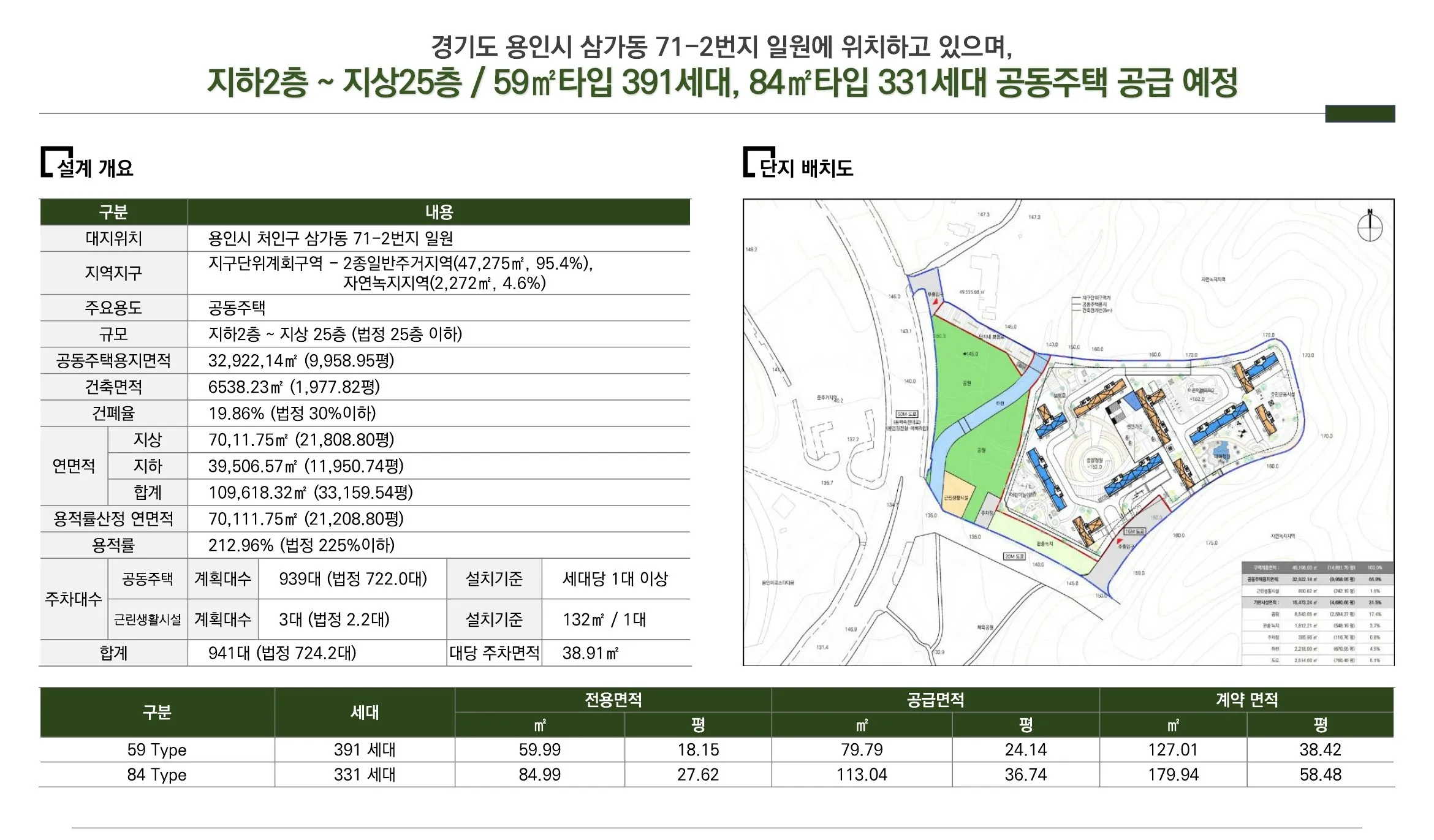Select the 84 Type row label
This screenshot has width=1434, height=840.
pos(157,774)
